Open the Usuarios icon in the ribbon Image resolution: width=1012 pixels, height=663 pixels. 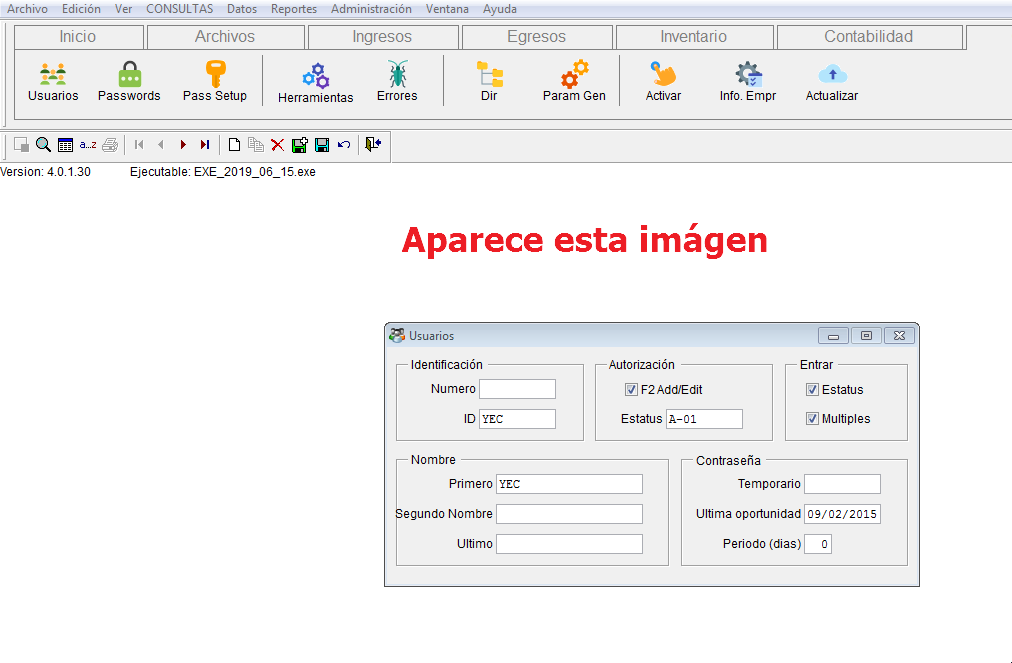tap(53, 82)
